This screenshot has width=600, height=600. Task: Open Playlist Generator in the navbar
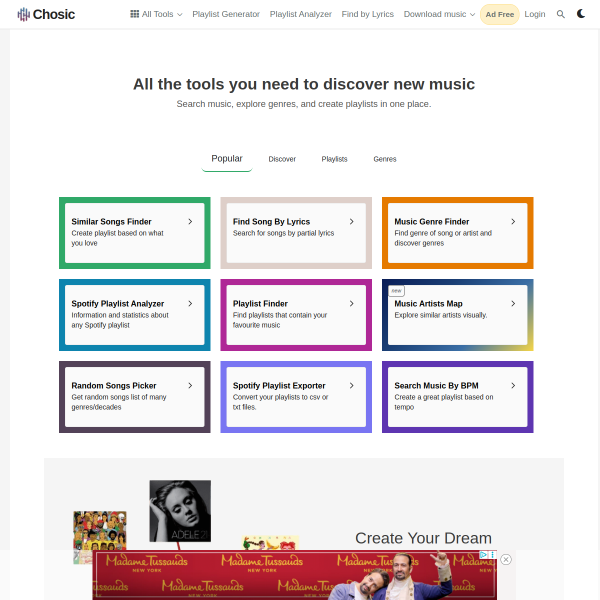pos(226,14)
